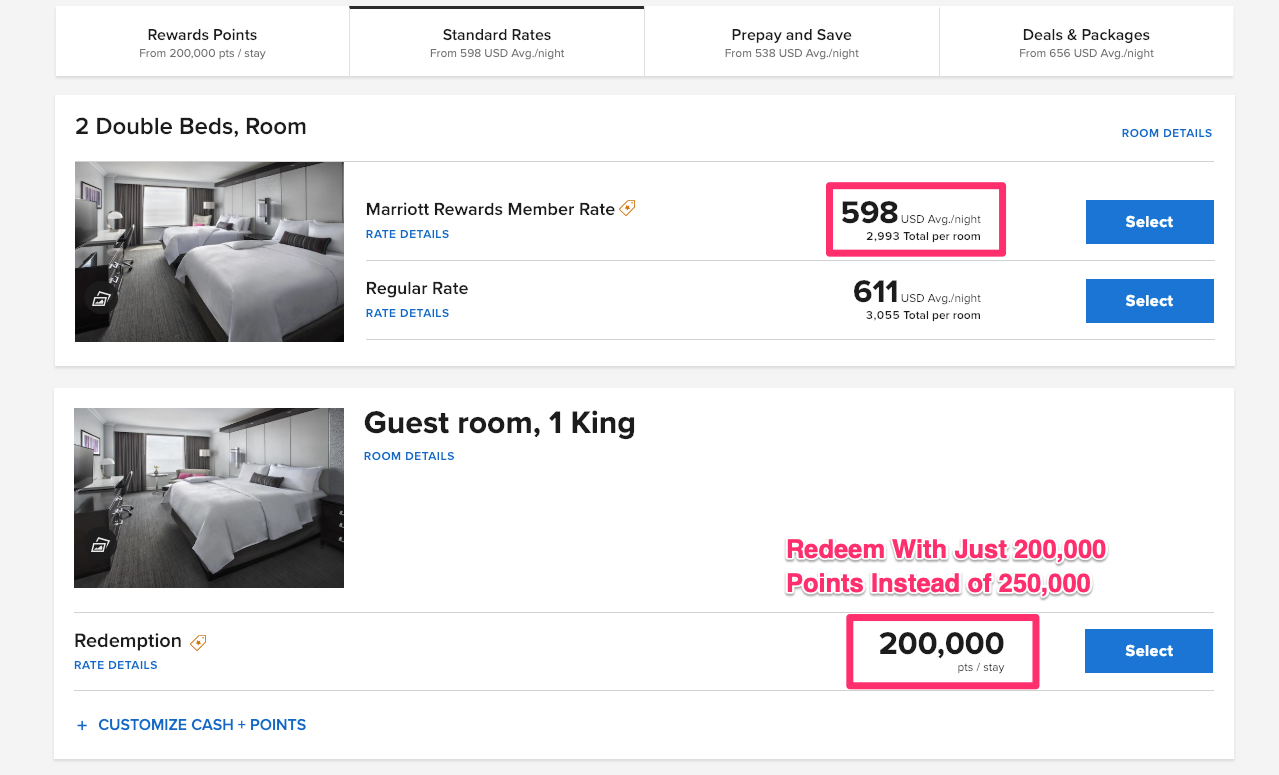The height and width of the screenshot is (775, 1279).
Task: View Rate Details under Redemption
Action: tap(115, 665)
